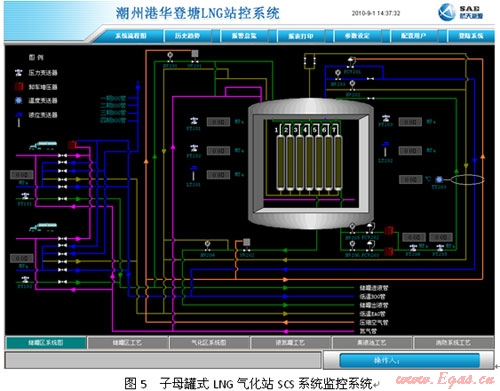This screenshot has height=391, width=500.
Task: Open the 系统流程图 menu
Action: tap(131, 36)
